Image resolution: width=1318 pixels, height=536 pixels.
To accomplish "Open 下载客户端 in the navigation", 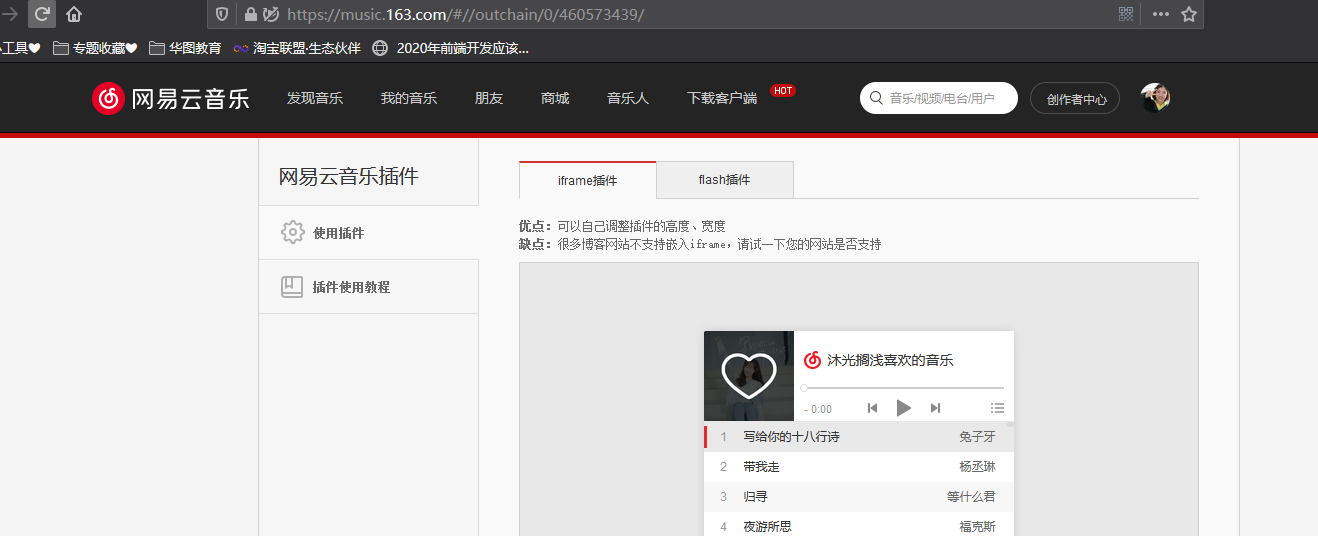I will point(722,98).
